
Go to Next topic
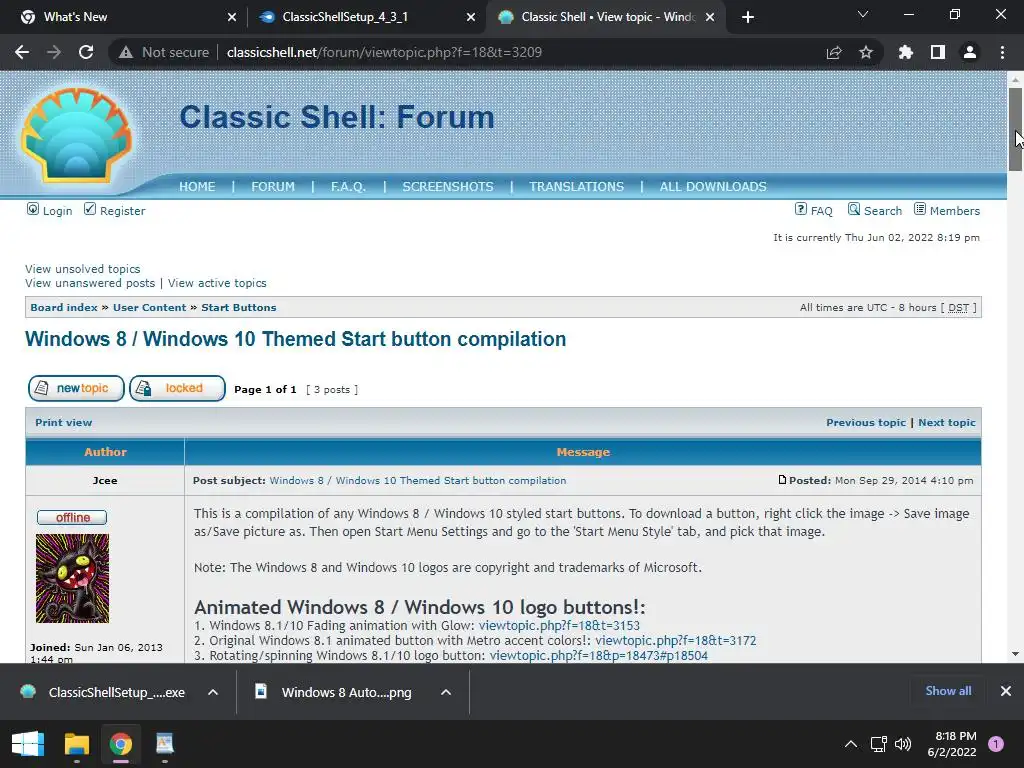947,423
